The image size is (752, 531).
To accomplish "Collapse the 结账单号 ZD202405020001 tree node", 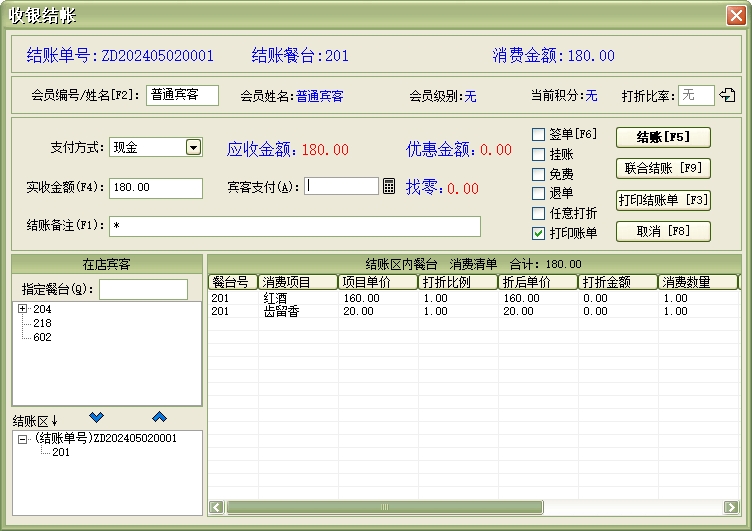I will (x=22, y=438).
